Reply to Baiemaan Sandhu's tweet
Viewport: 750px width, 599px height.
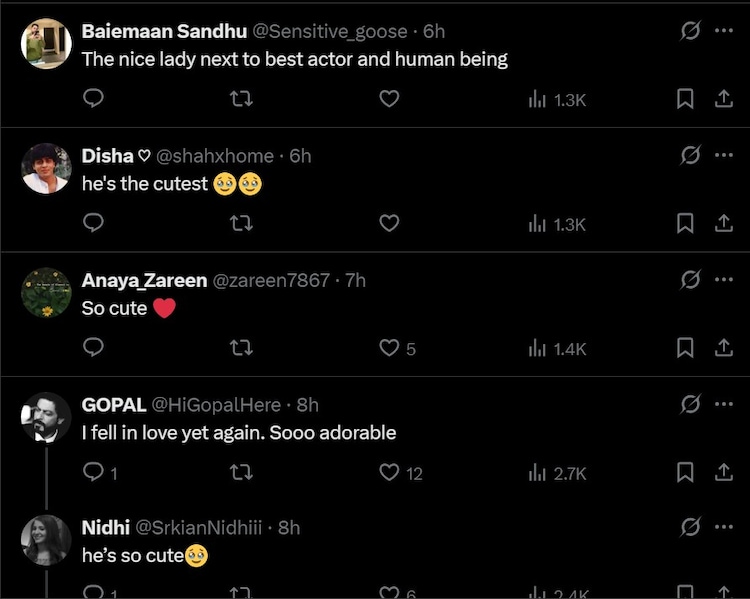(94, 99)
